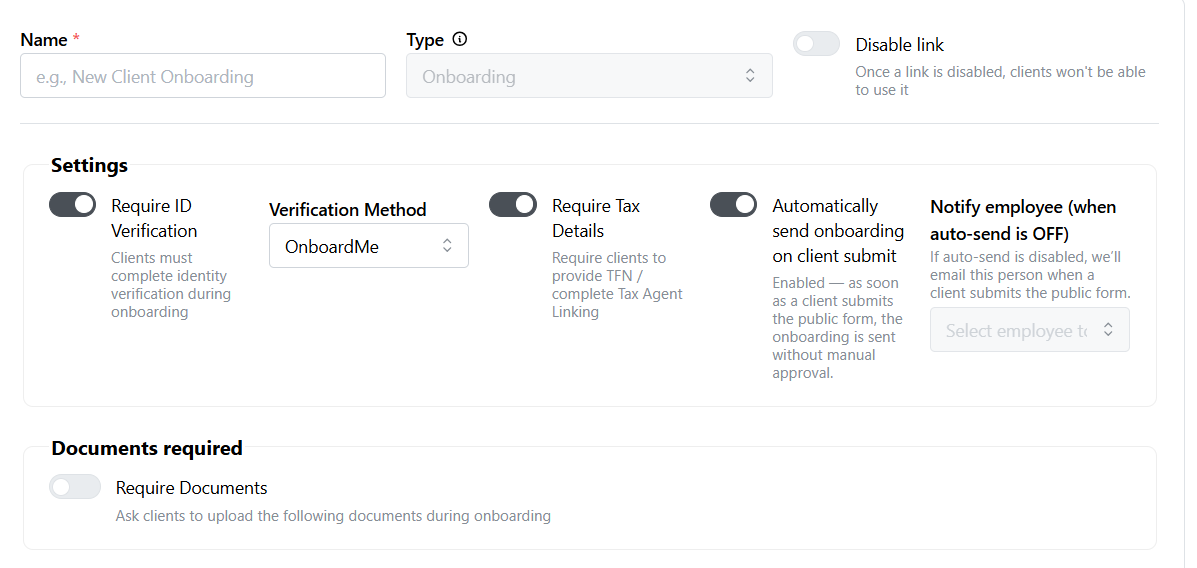Viewport: 1197px width, 568px height.
Task: Click the chevron icon in the Select employee box
Action: pos(1108,330)
